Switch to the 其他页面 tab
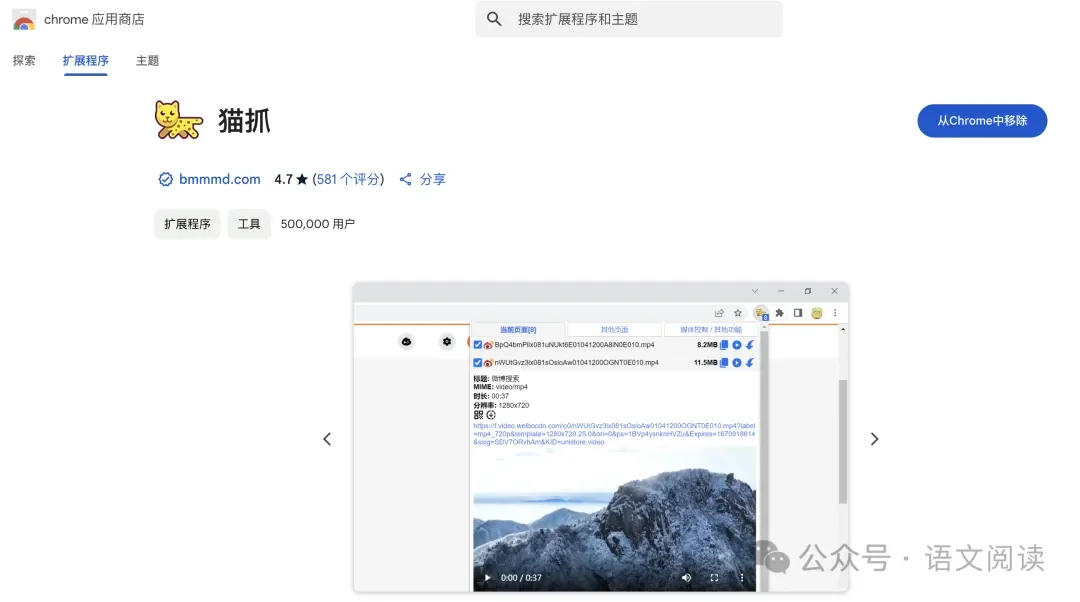The image size is (1080, 602). click(x=614, y=328)
